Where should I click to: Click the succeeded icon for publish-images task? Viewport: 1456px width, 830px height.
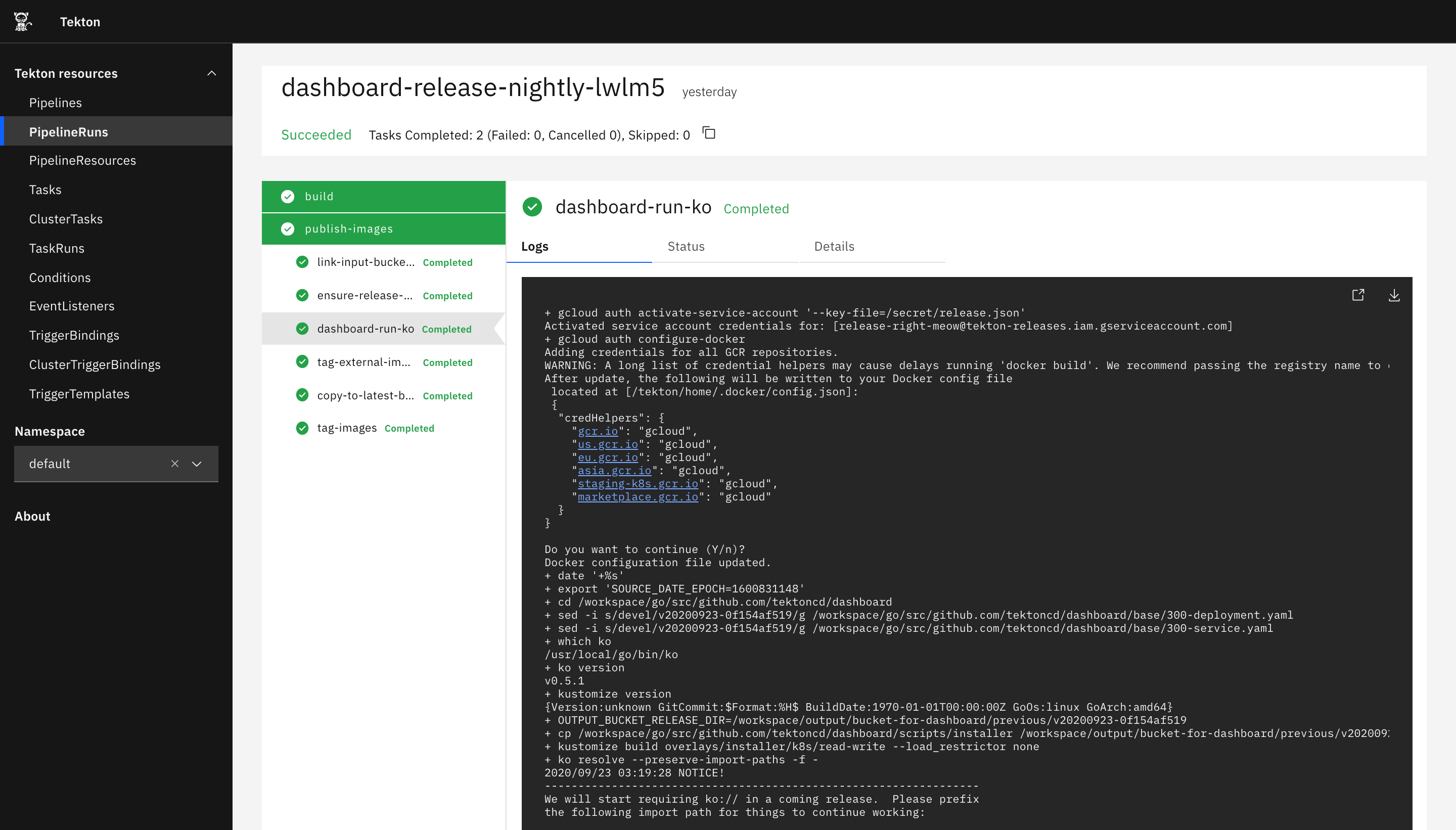[x=287, y=229]
